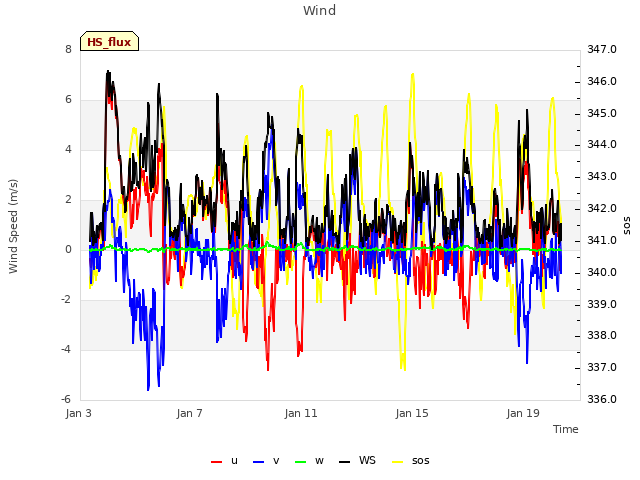Click the yellow sos legend swatch
The image size is (640, 480).
(x=398, y=462)
